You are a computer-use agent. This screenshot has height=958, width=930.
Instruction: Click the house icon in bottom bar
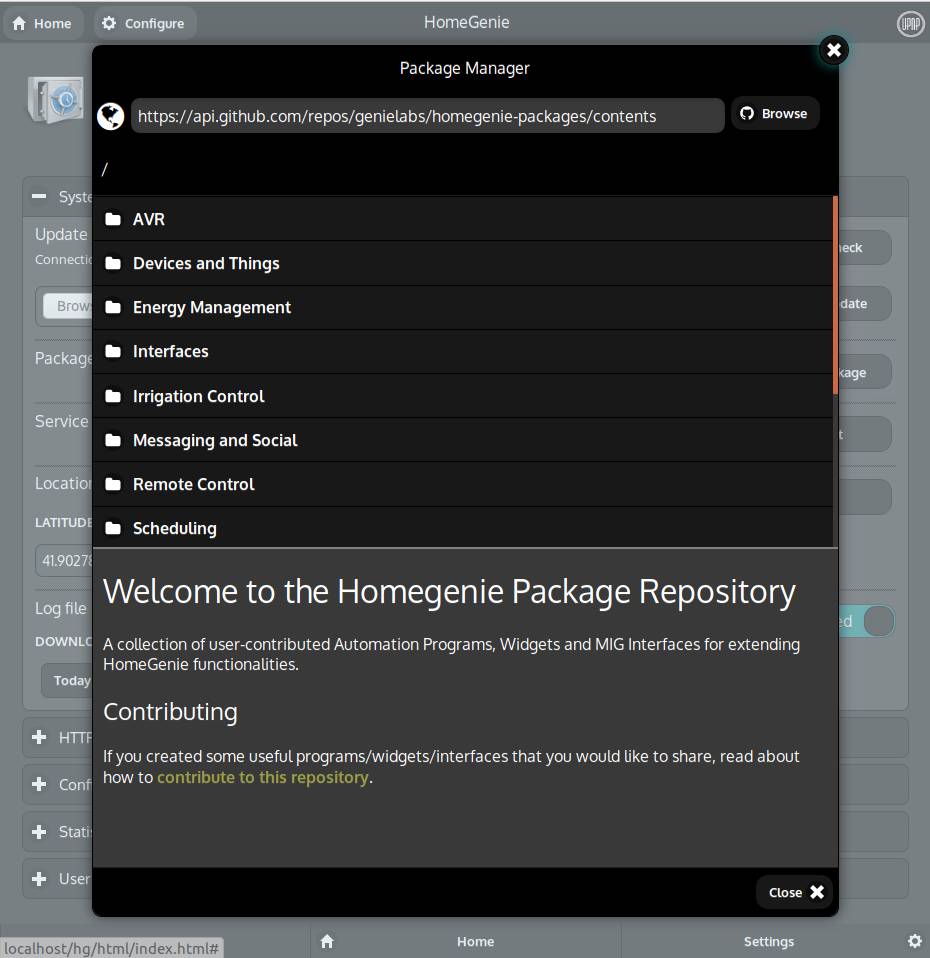(x=327, y=941)
